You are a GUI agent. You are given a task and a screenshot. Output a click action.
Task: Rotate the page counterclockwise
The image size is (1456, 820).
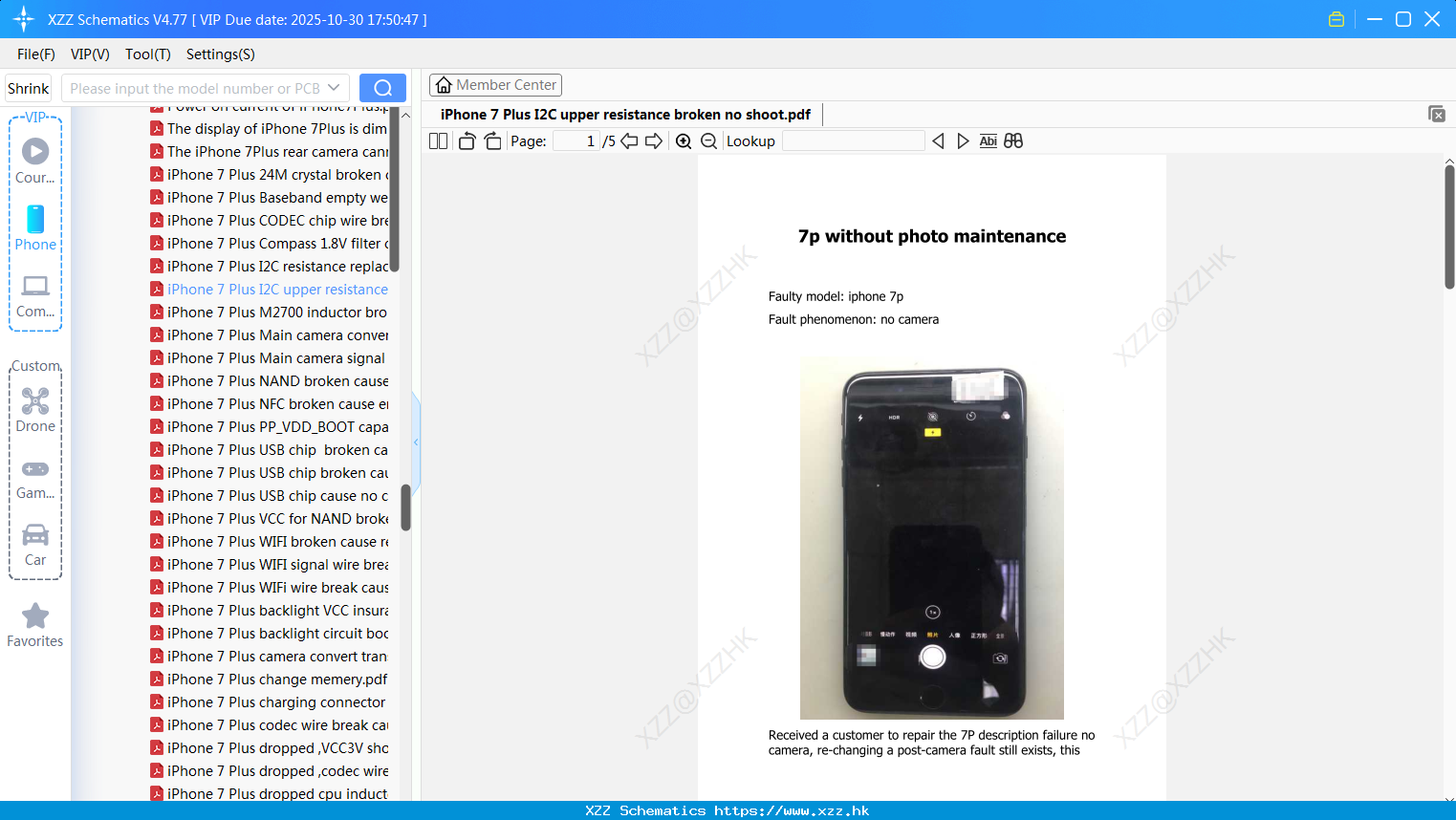(x=467, y=141)
